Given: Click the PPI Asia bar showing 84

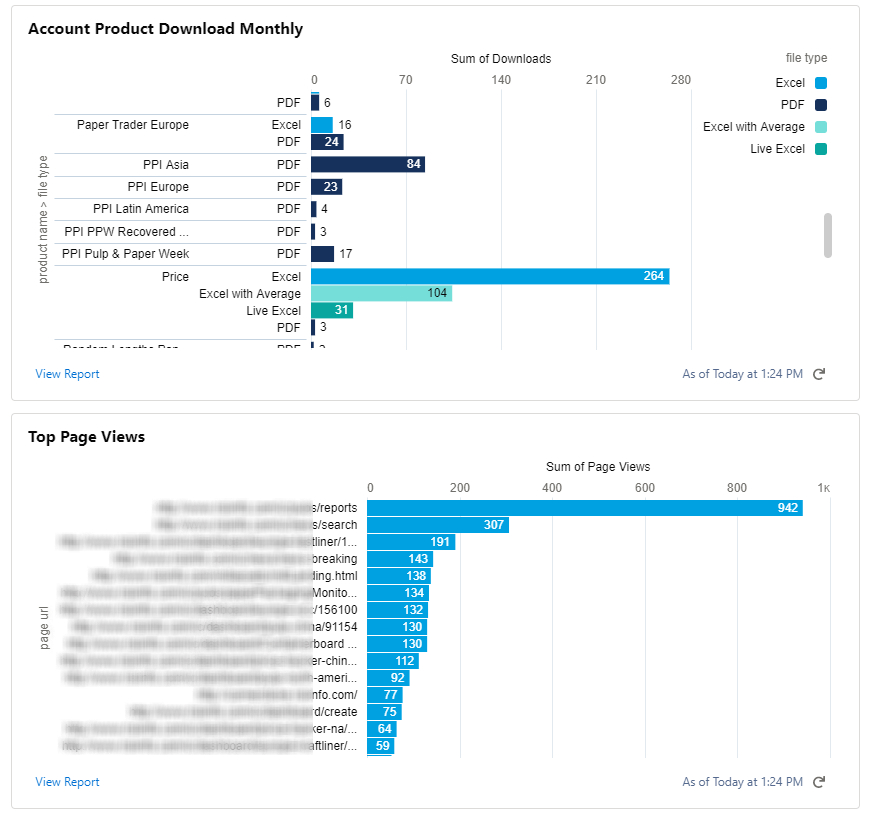Looking at the screenshot, I should point(370,164).
